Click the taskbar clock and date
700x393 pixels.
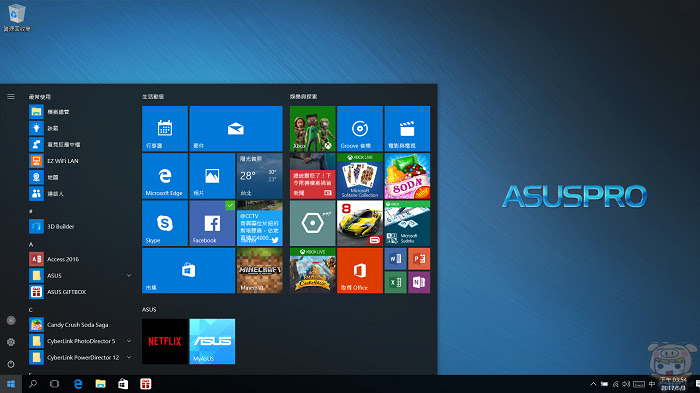pyautogui.click(x=673, y=384)
